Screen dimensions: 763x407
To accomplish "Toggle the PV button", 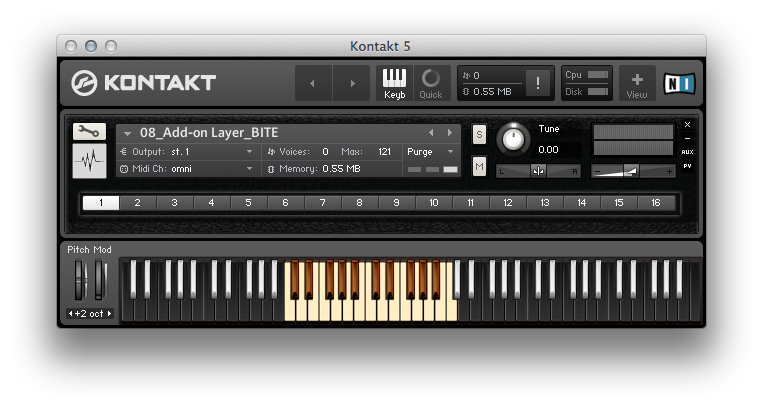I will coord(688,166).
